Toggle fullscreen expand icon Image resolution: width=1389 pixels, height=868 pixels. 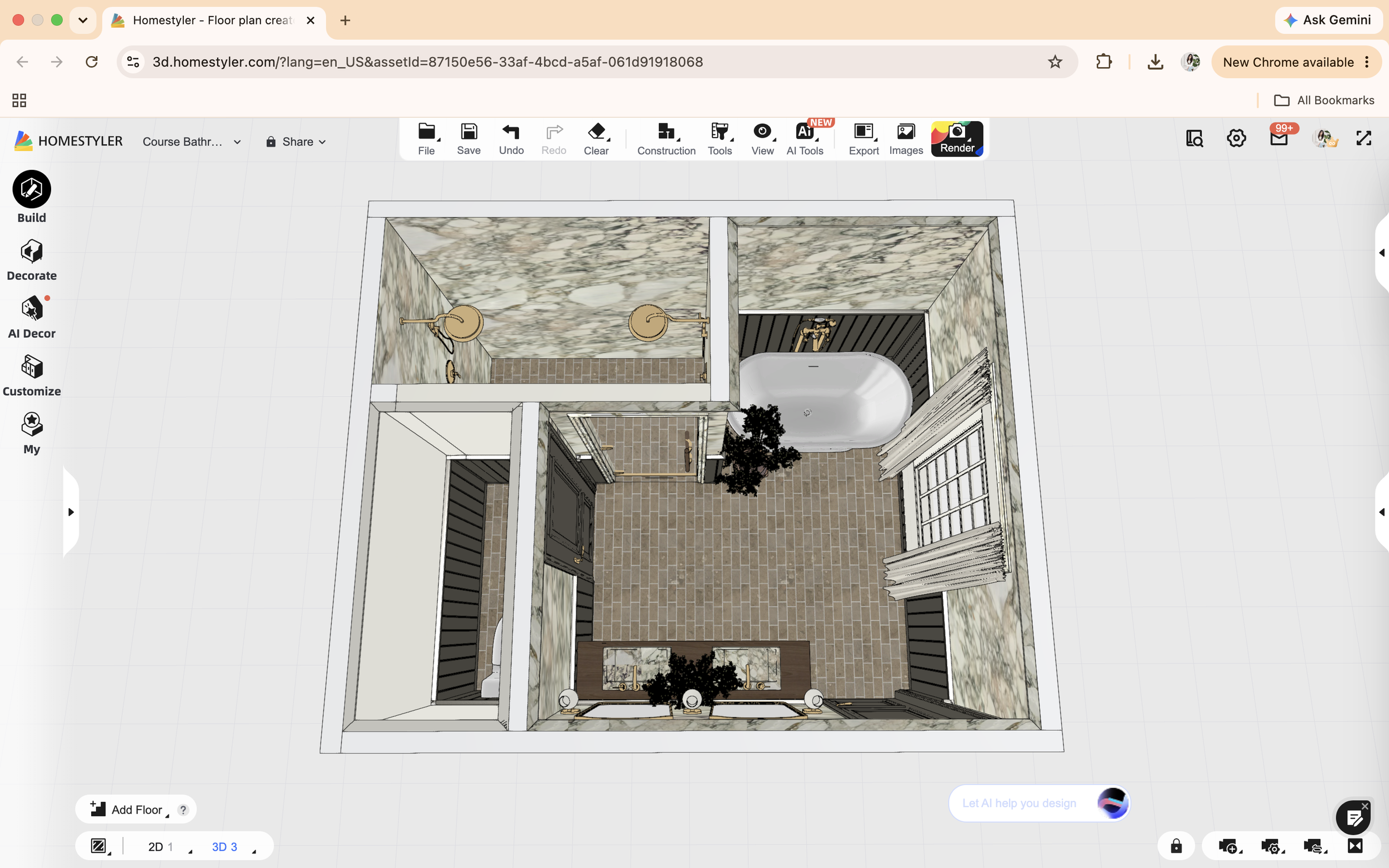pos(1364,138)
